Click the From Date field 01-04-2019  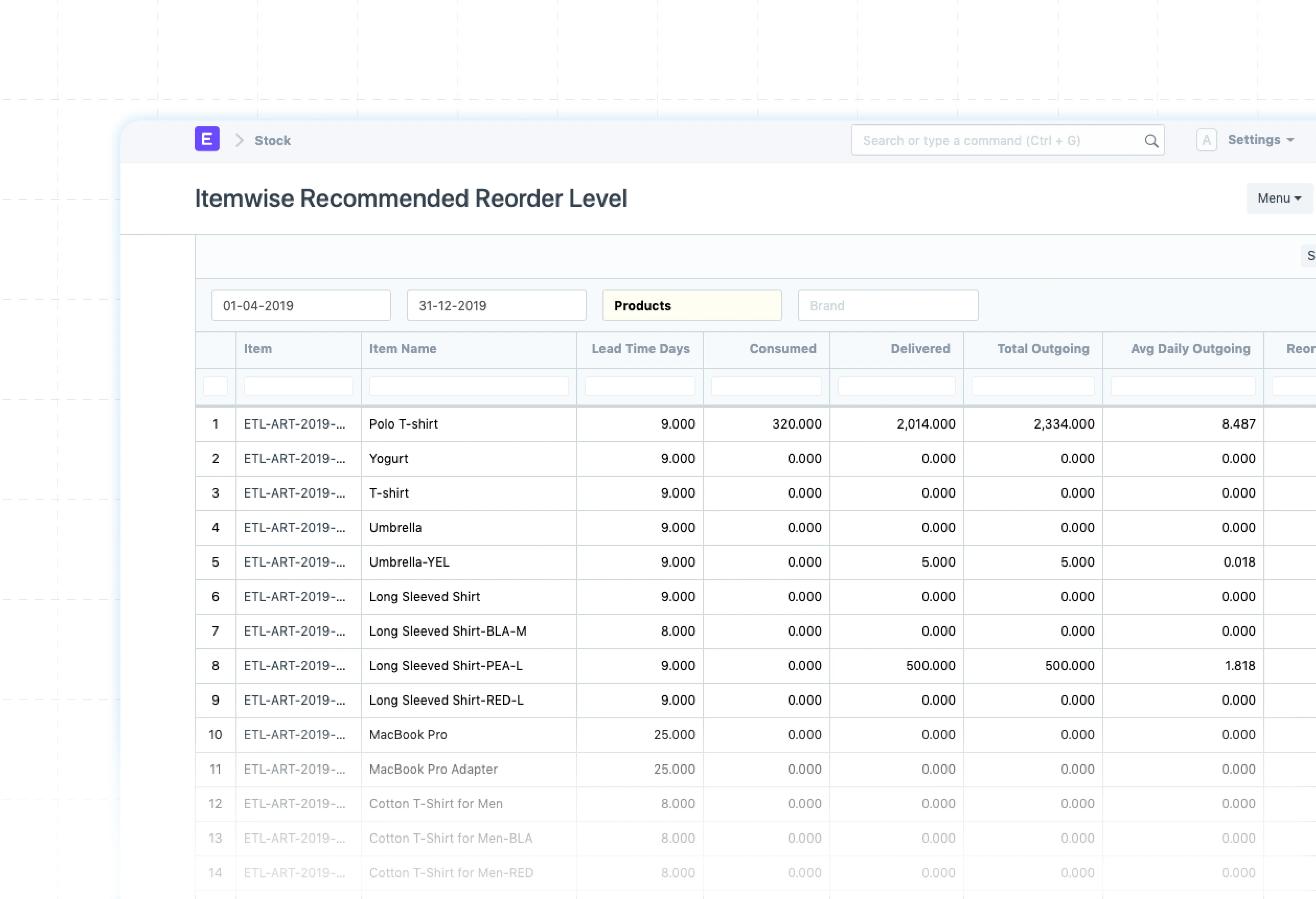pyautogui.click(x=301, y=305)
